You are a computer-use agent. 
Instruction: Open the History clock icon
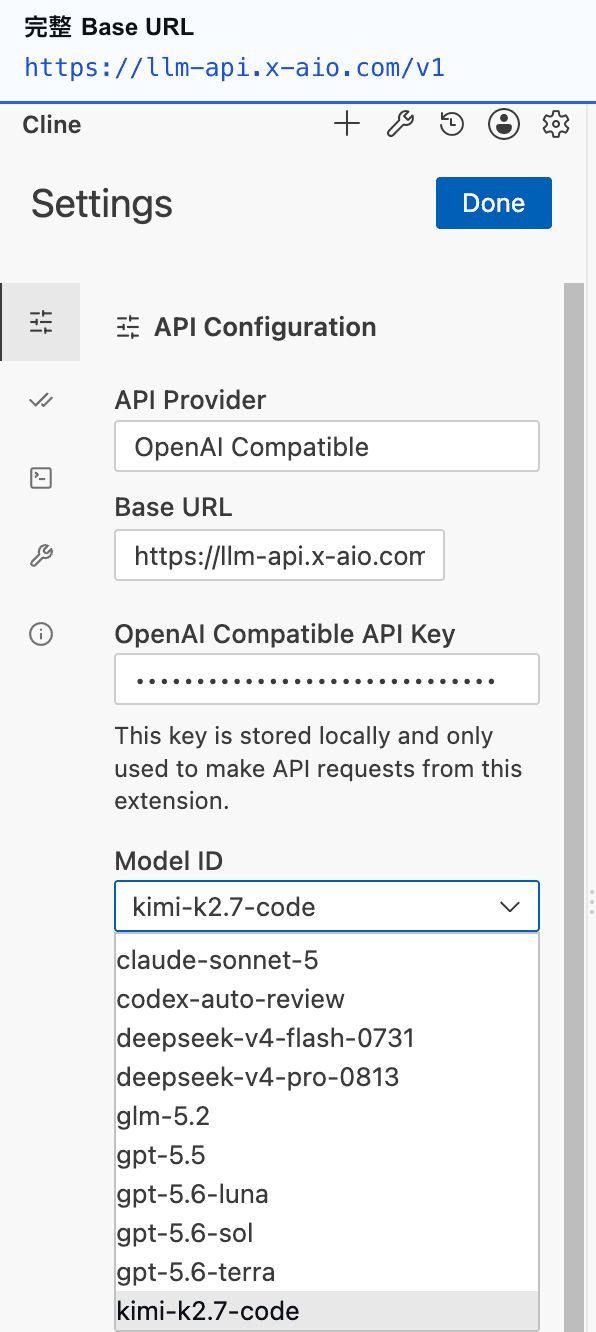[452, 125]
